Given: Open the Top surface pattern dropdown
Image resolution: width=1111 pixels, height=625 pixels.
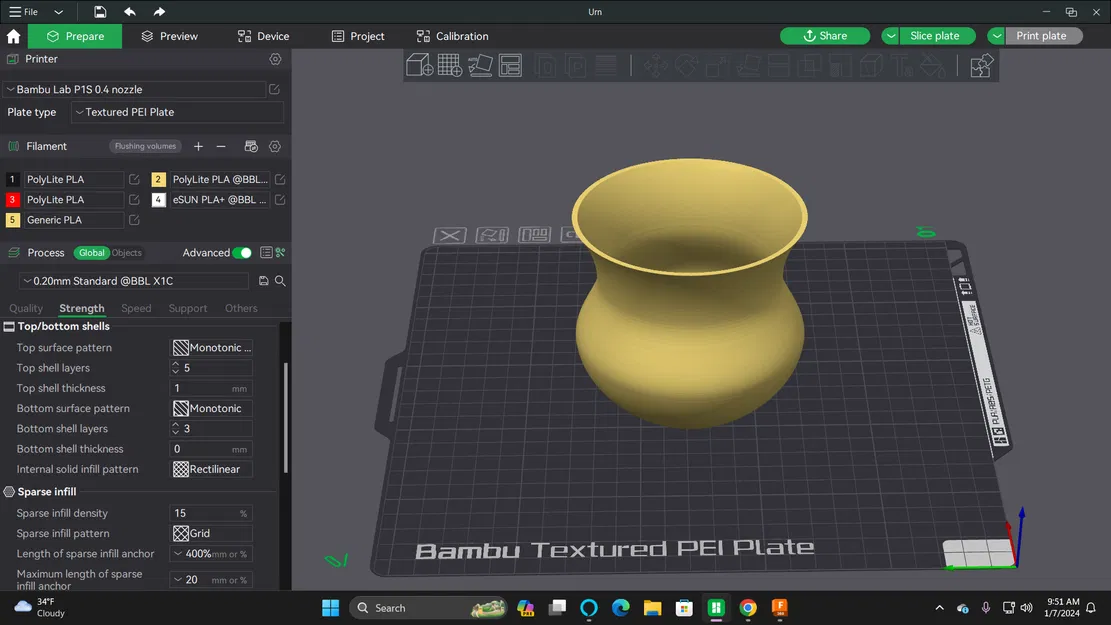Looking at the screenshot, I should [x=211, y=347].
